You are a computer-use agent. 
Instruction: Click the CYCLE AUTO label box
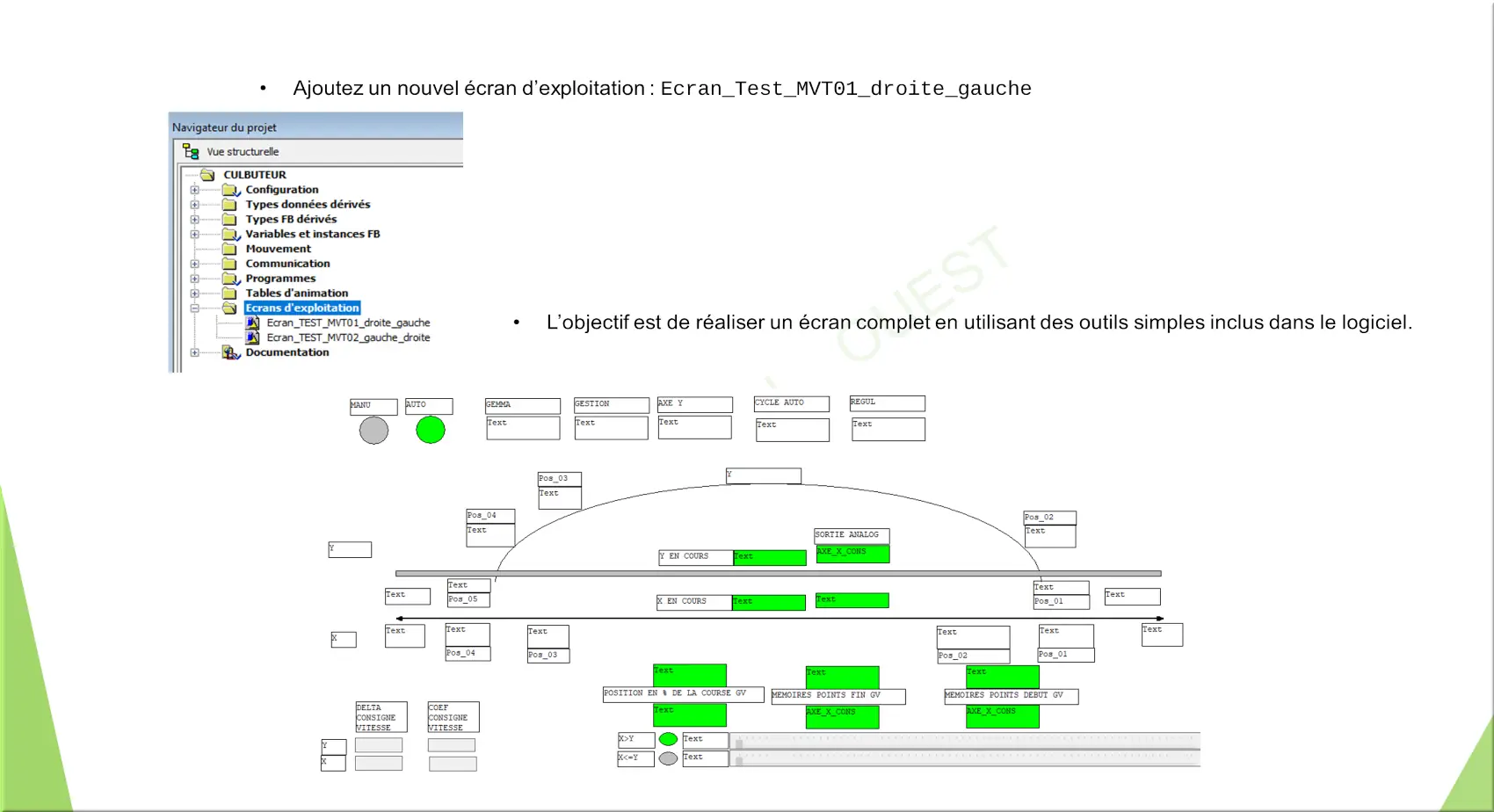792,404
